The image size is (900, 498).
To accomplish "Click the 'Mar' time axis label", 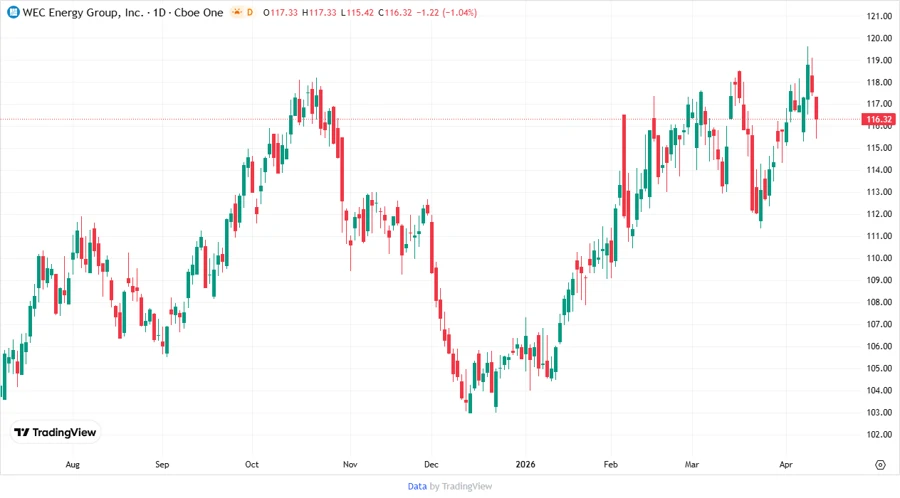I will (692, 464).
